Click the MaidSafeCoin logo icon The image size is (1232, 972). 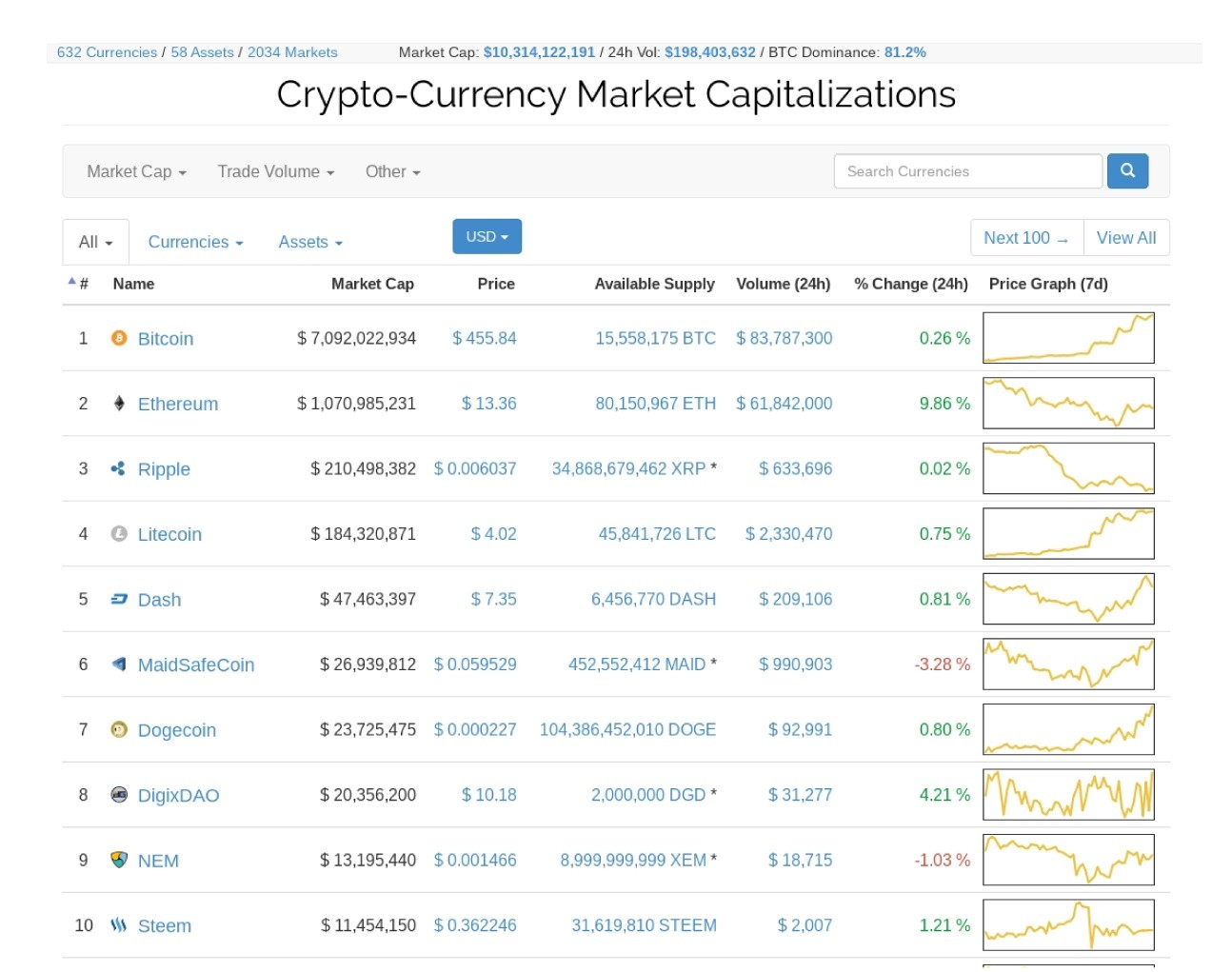point(119,665)
